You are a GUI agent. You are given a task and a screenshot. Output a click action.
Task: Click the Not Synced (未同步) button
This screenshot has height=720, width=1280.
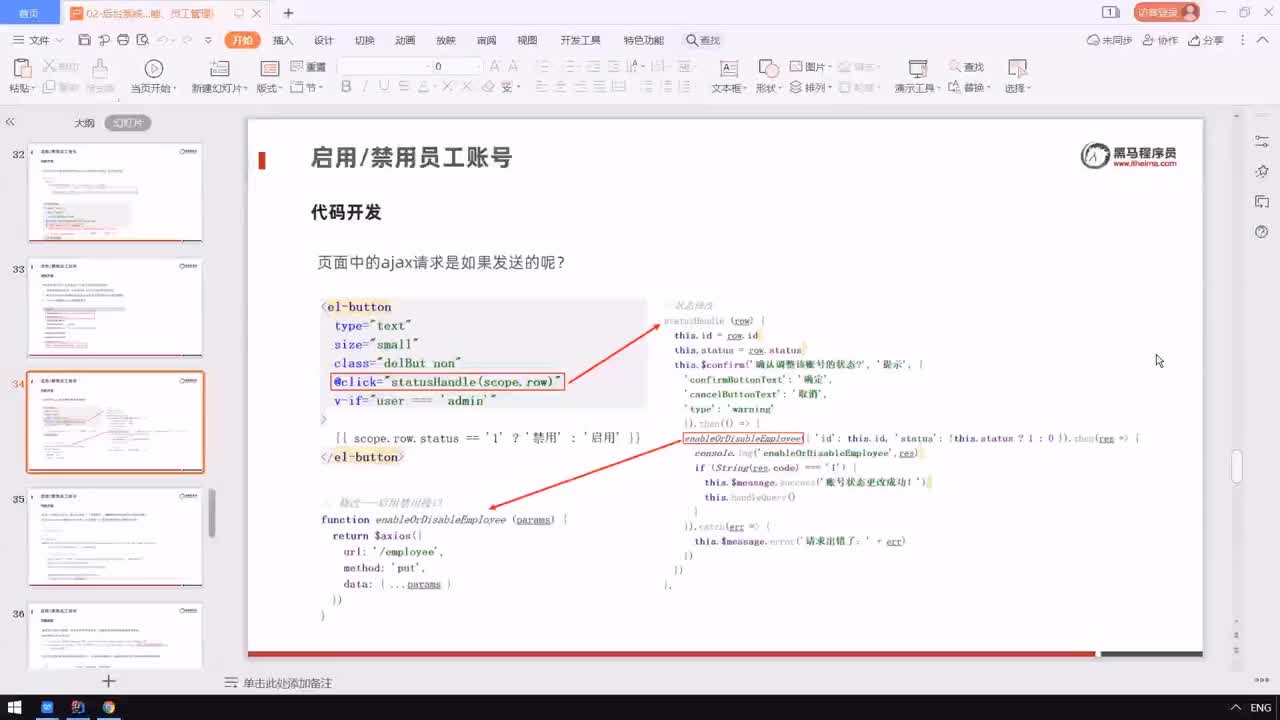point(1110,40)
